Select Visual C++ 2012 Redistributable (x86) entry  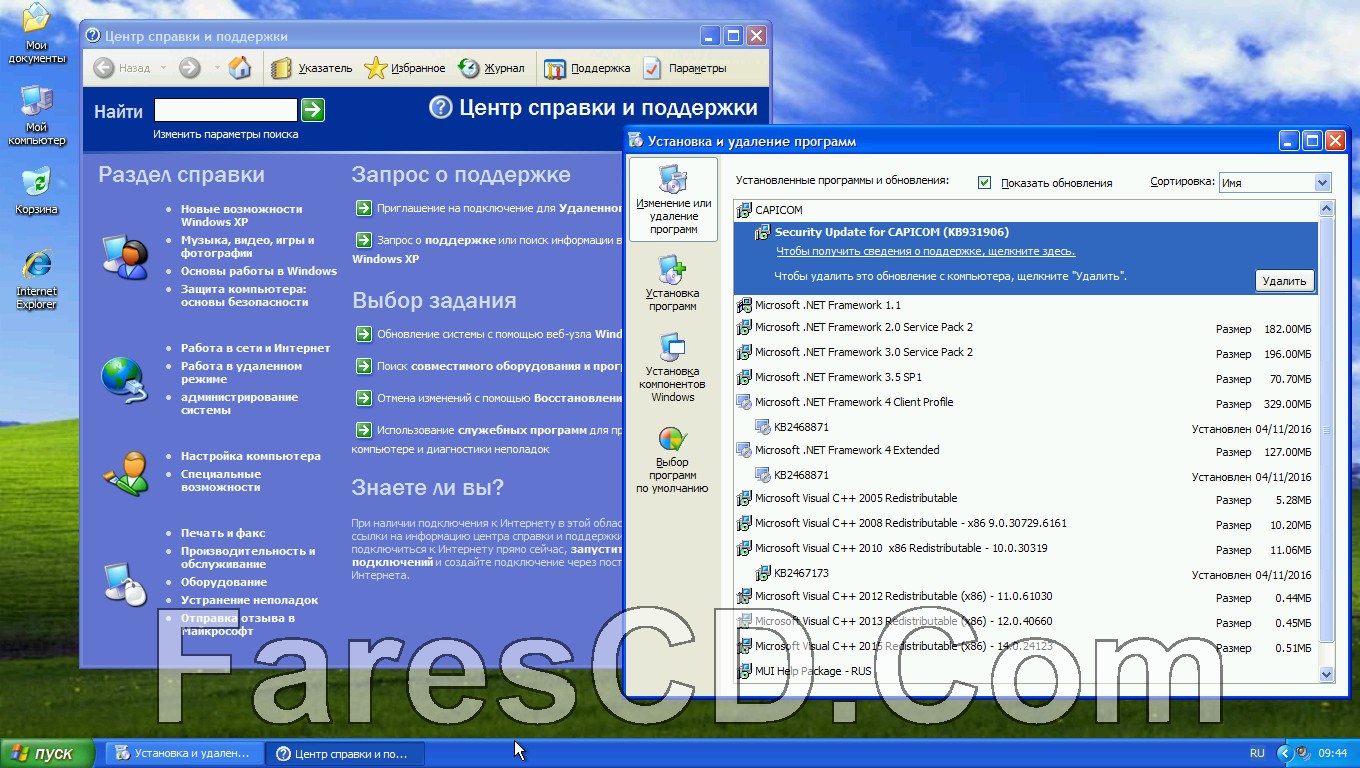coord(1026,597)
